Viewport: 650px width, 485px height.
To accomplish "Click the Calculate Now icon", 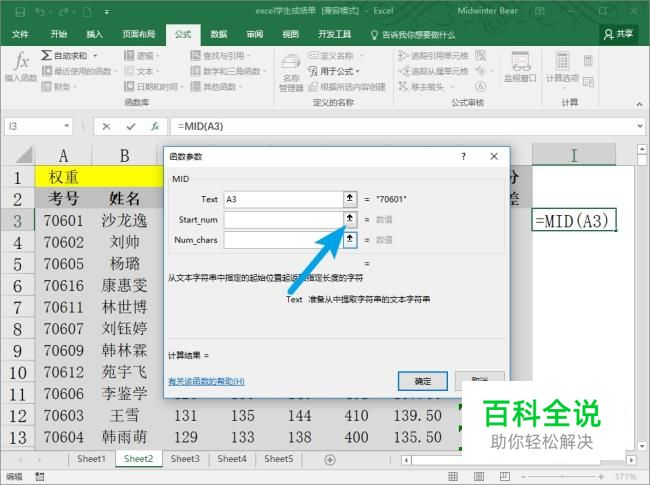I will tap(588, 61).
